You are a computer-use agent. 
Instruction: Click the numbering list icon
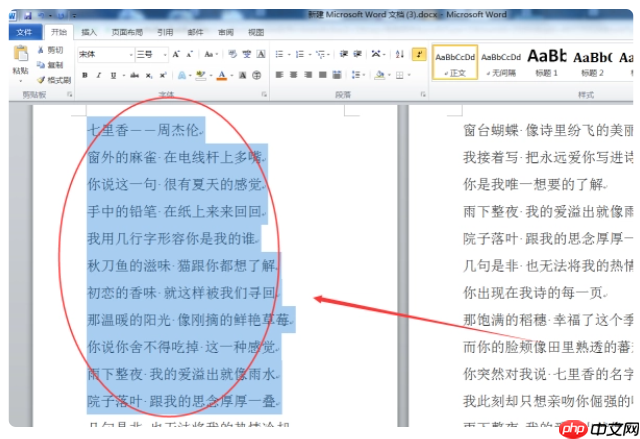(300, 54)
